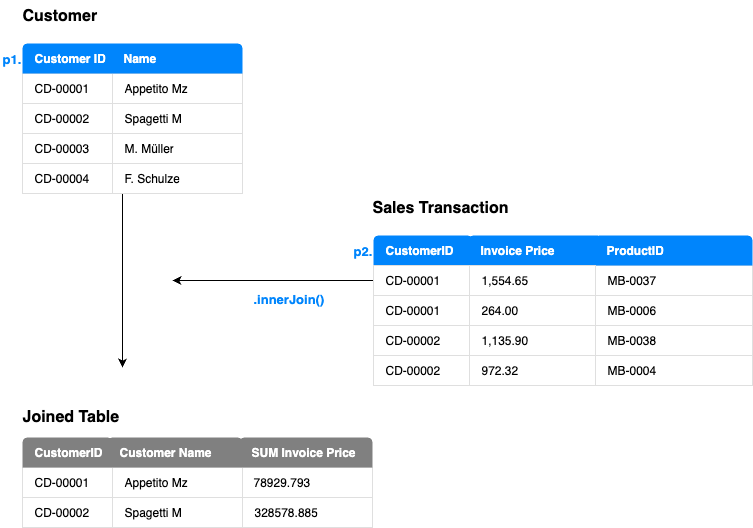Viewport: 753px width, 528px height.
Task: Select the M. Müller cell
Action: pyautogui.click(x=149, y=149)
